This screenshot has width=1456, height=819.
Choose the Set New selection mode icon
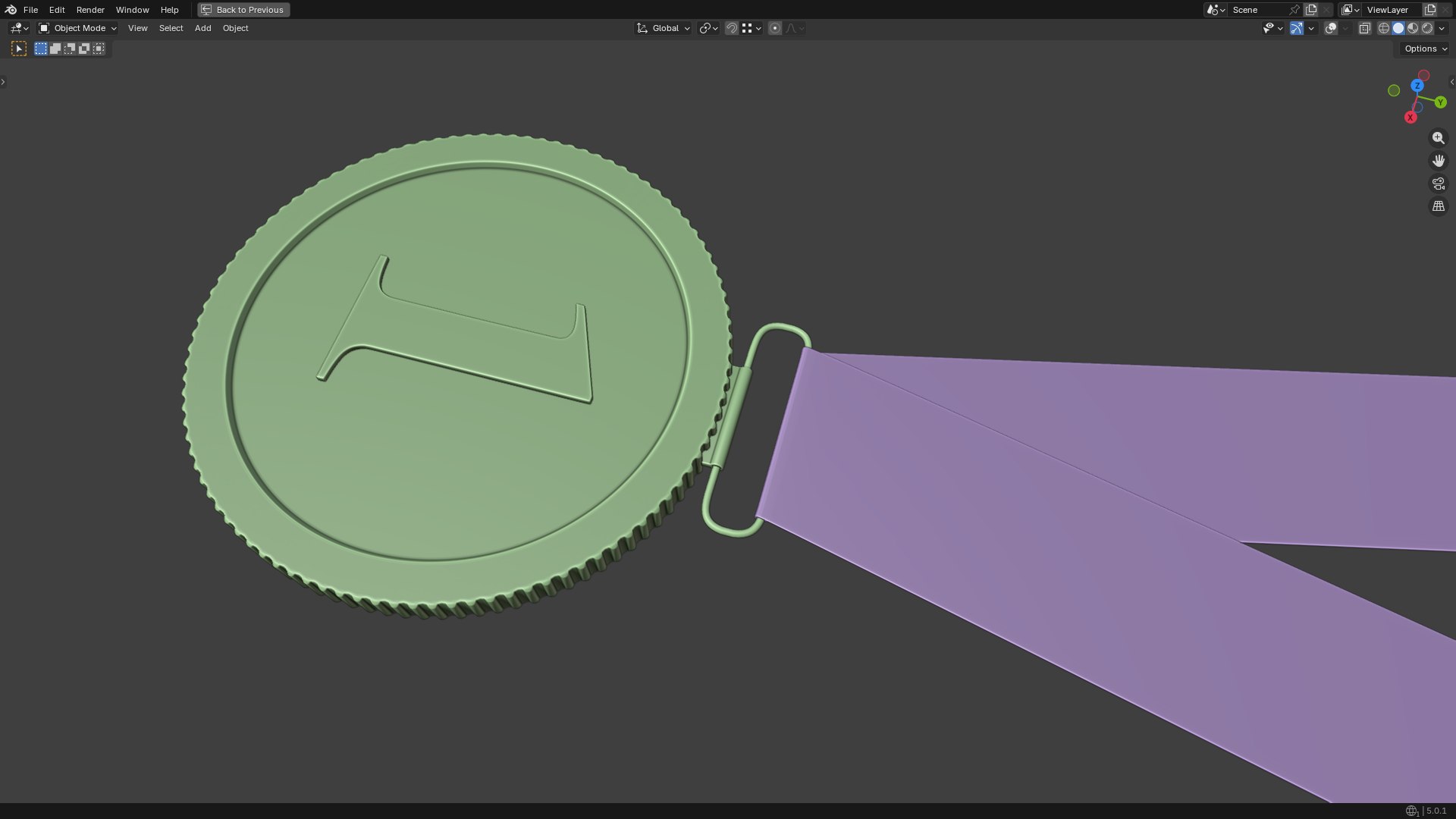pos(41,49)
